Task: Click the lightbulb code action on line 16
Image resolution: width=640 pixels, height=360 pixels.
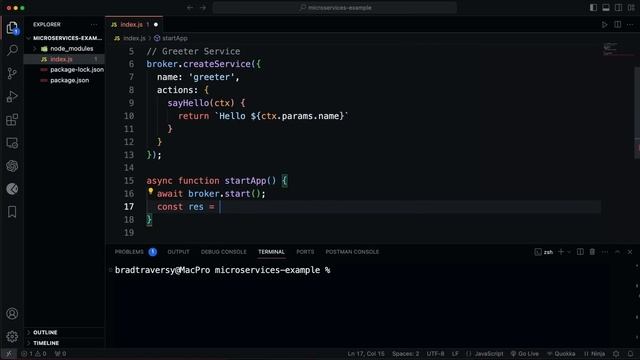Action: click(150, 191)
